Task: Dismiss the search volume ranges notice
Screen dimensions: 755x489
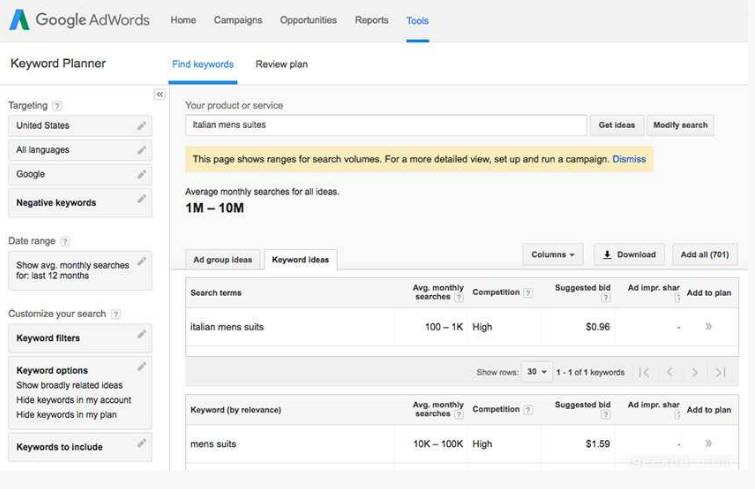Action: click(629, 159)
